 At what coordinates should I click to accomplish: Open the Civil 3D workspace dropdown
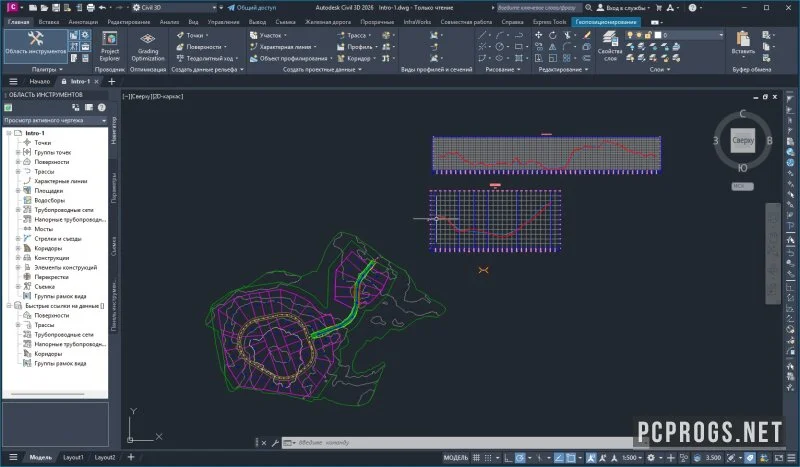(174, 8)
